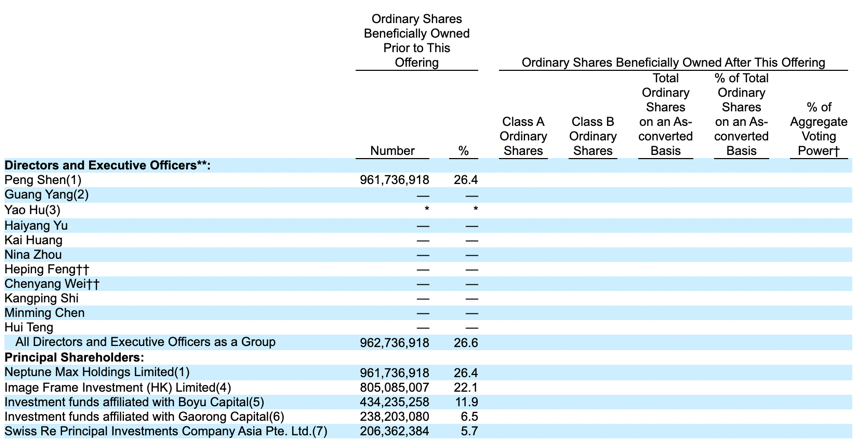This screenshot has height=448, width=865.
Task: Click Ordinary Shares Beneficially Owned Prior to This Offering
Action: (x=417, y=41)
